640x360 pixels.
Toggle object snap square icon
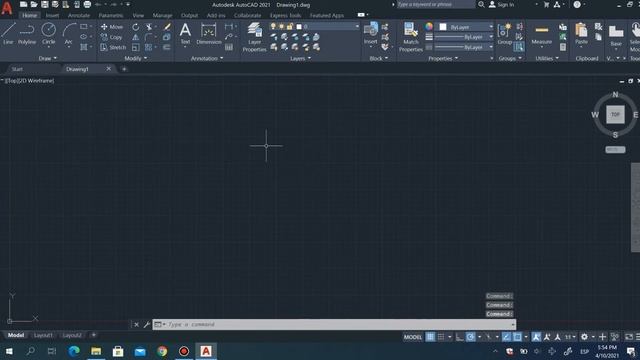point(517,337)
